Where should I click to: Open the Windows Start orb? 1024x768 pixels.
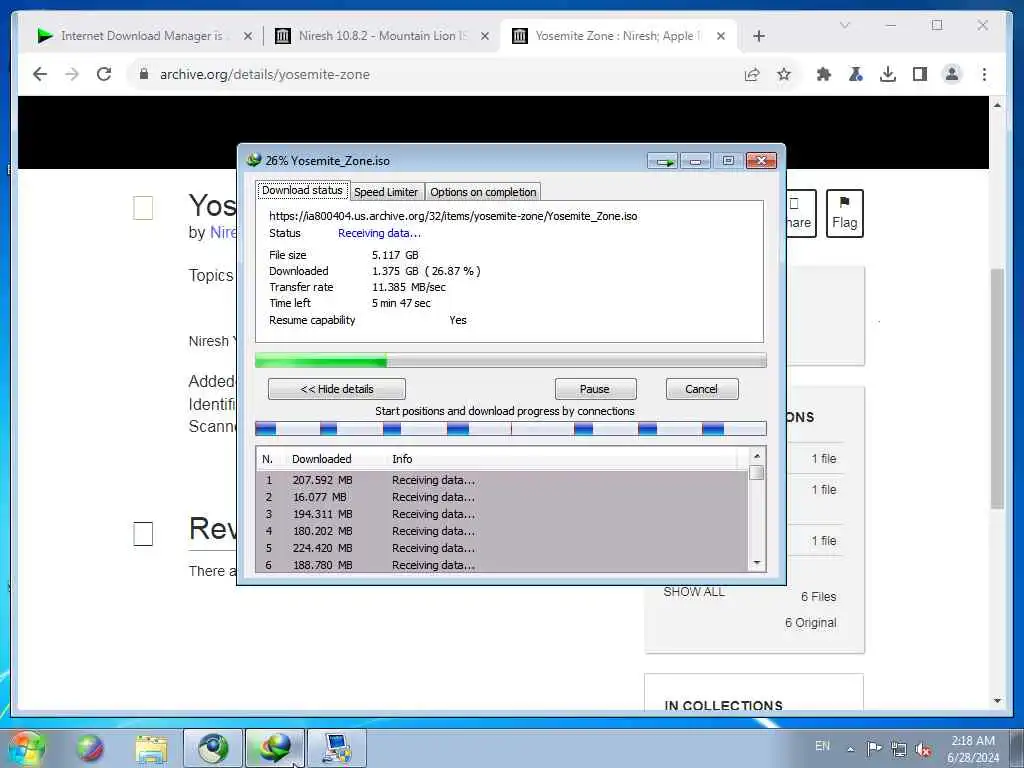click(x=25, y=748)
